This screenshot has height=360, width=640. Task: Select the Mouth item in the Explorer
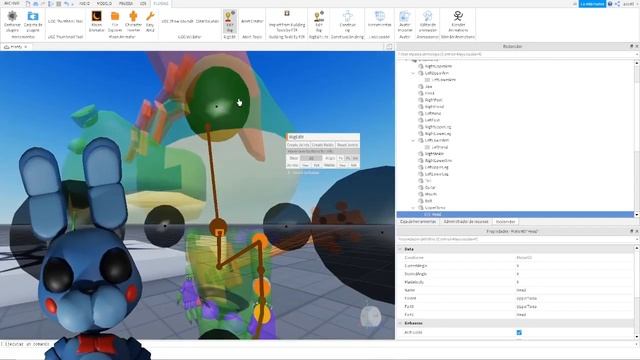[430, 194]
